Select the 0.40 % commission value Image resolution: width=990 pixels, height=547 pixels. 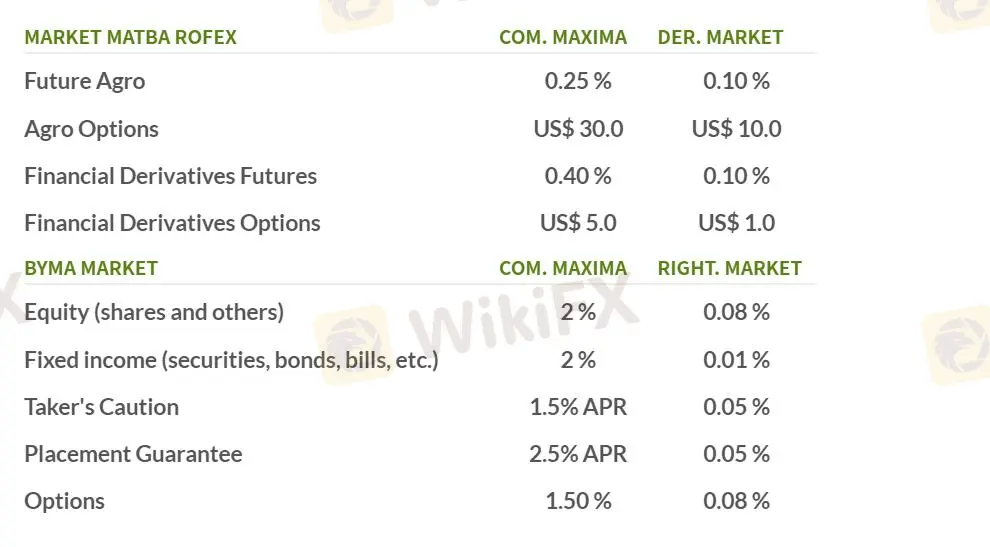(578, 176)
